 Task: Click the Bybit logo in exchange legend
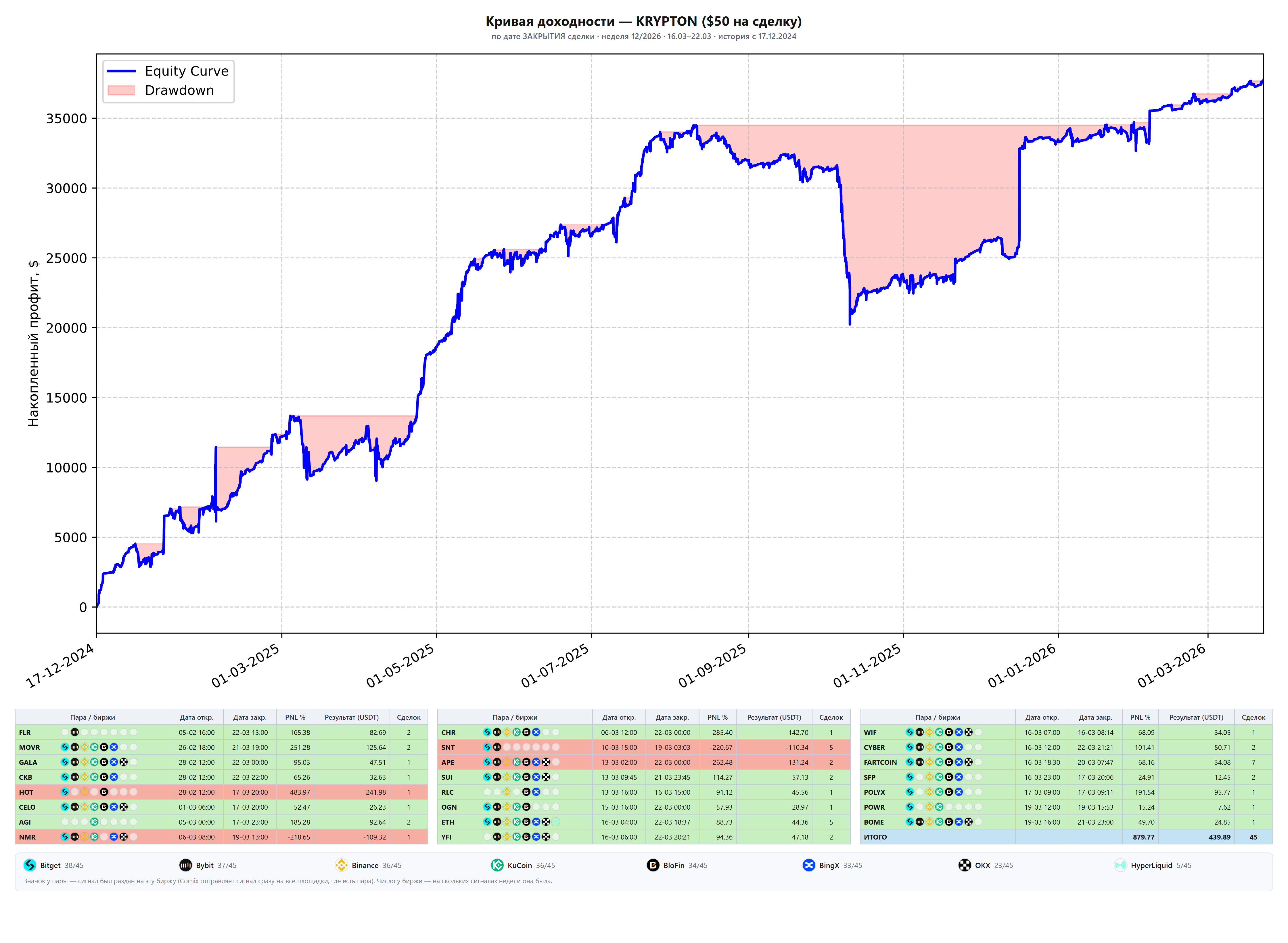[185, 865]
